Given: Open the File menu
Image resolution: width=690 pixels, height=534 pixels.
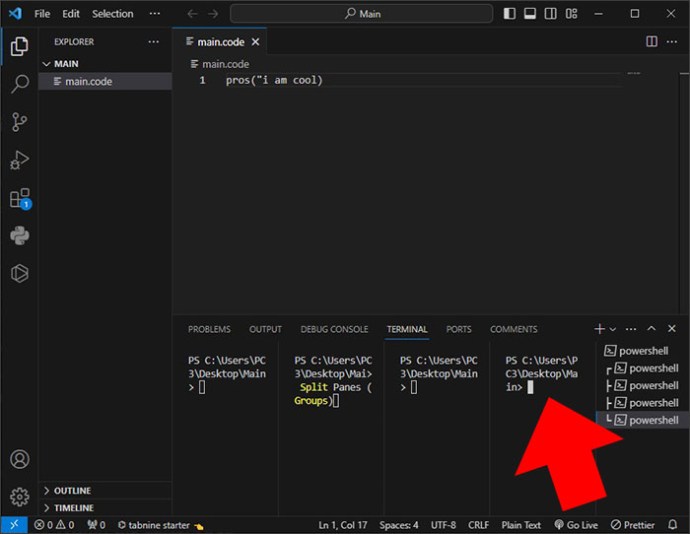Looking at the screenshot, I should pos(42,14).
